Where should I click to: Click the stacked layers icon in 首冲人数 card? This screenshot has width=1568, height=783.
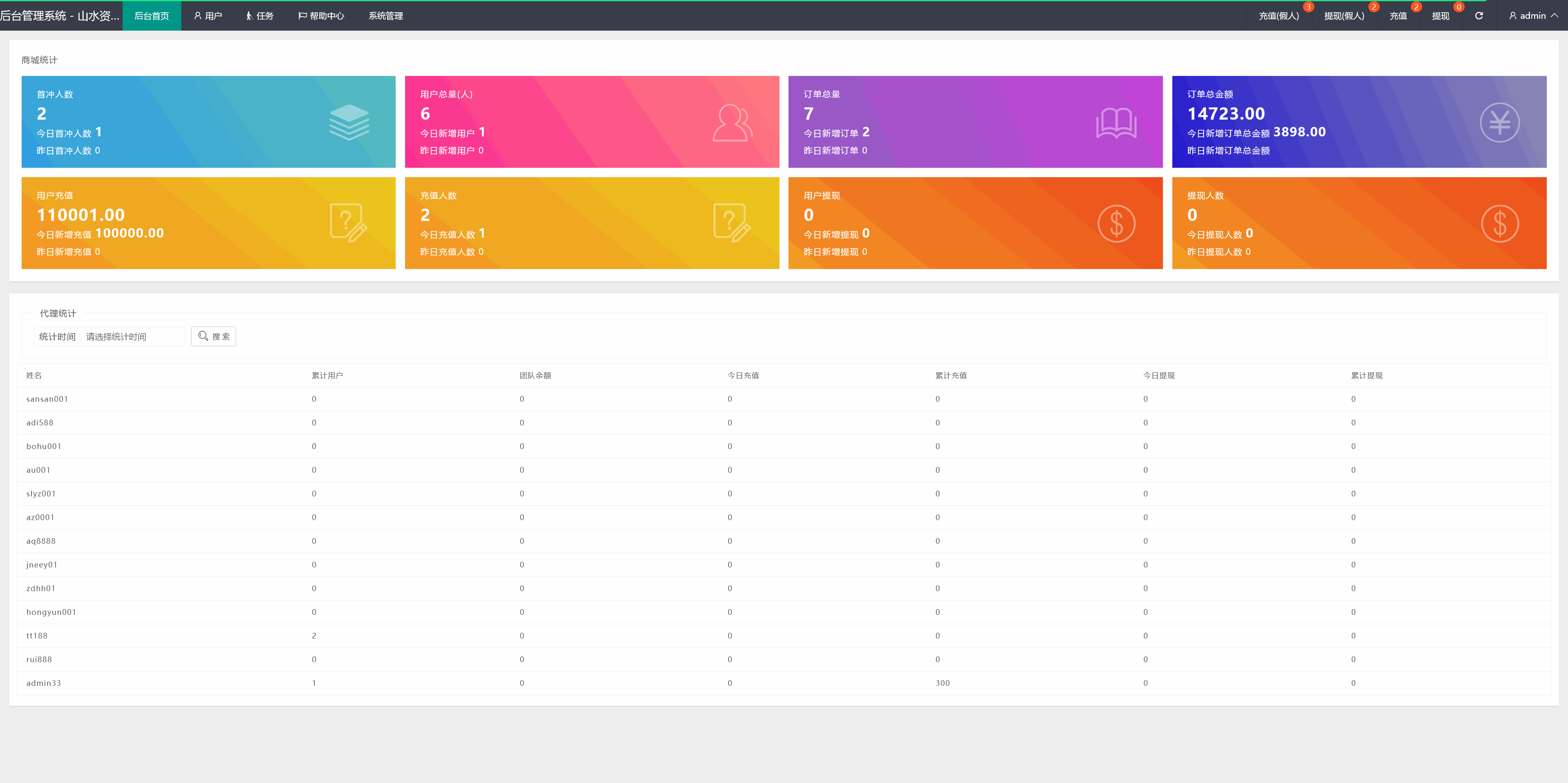click(349, 122)
